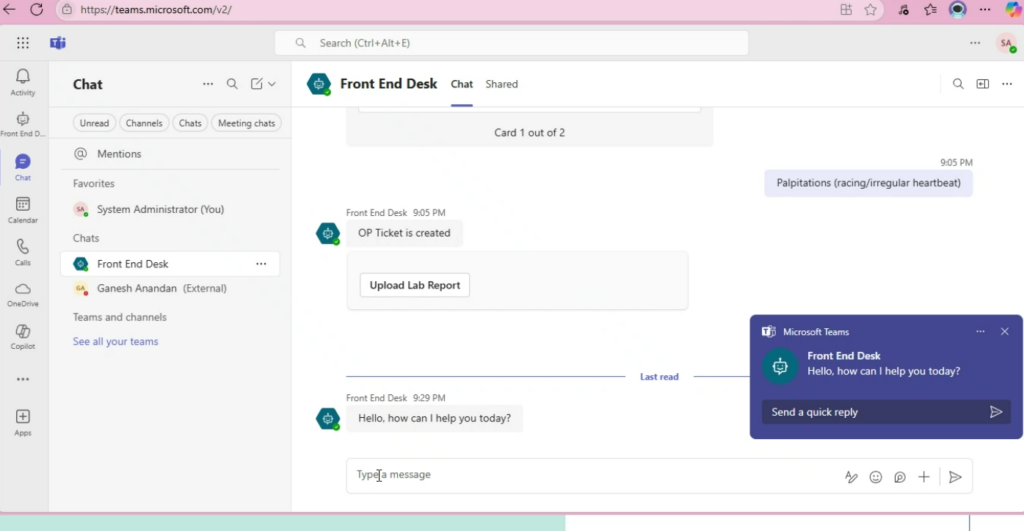
Task: Open the Loop components icon in compose box
Action: pyautogui.click(x=900, y=477)
